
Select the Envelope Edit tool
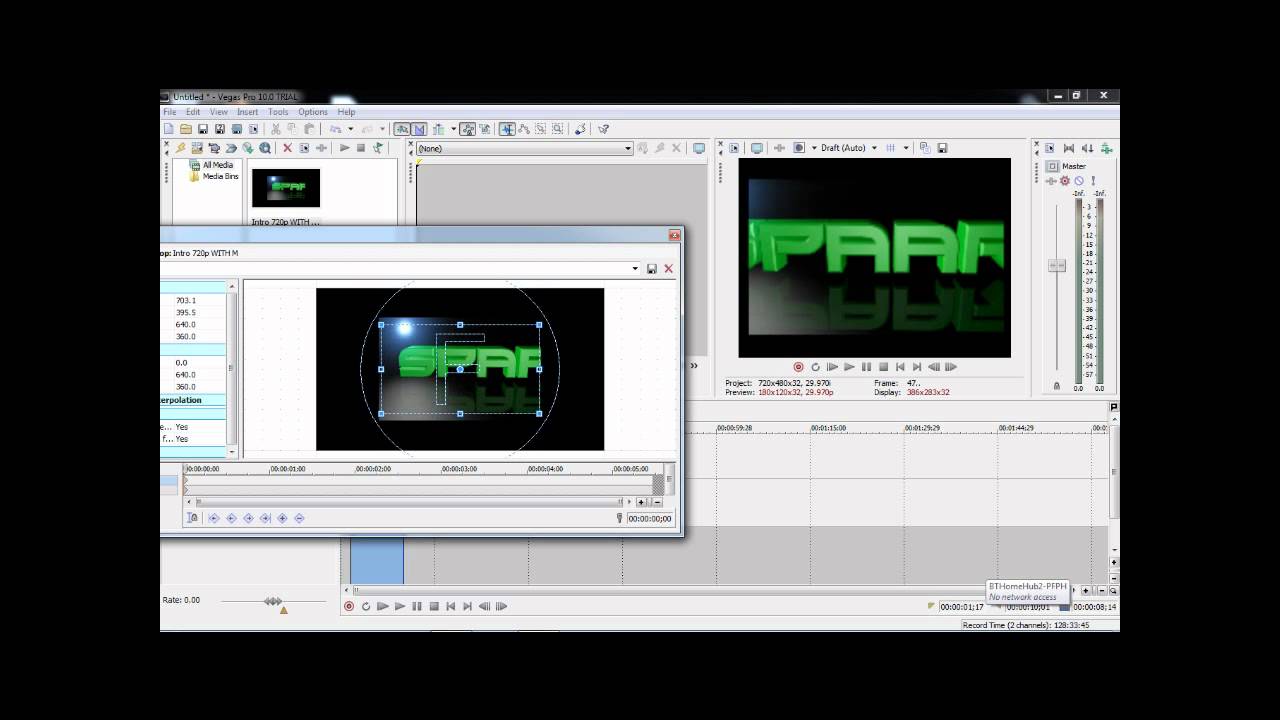pos(523,129)
